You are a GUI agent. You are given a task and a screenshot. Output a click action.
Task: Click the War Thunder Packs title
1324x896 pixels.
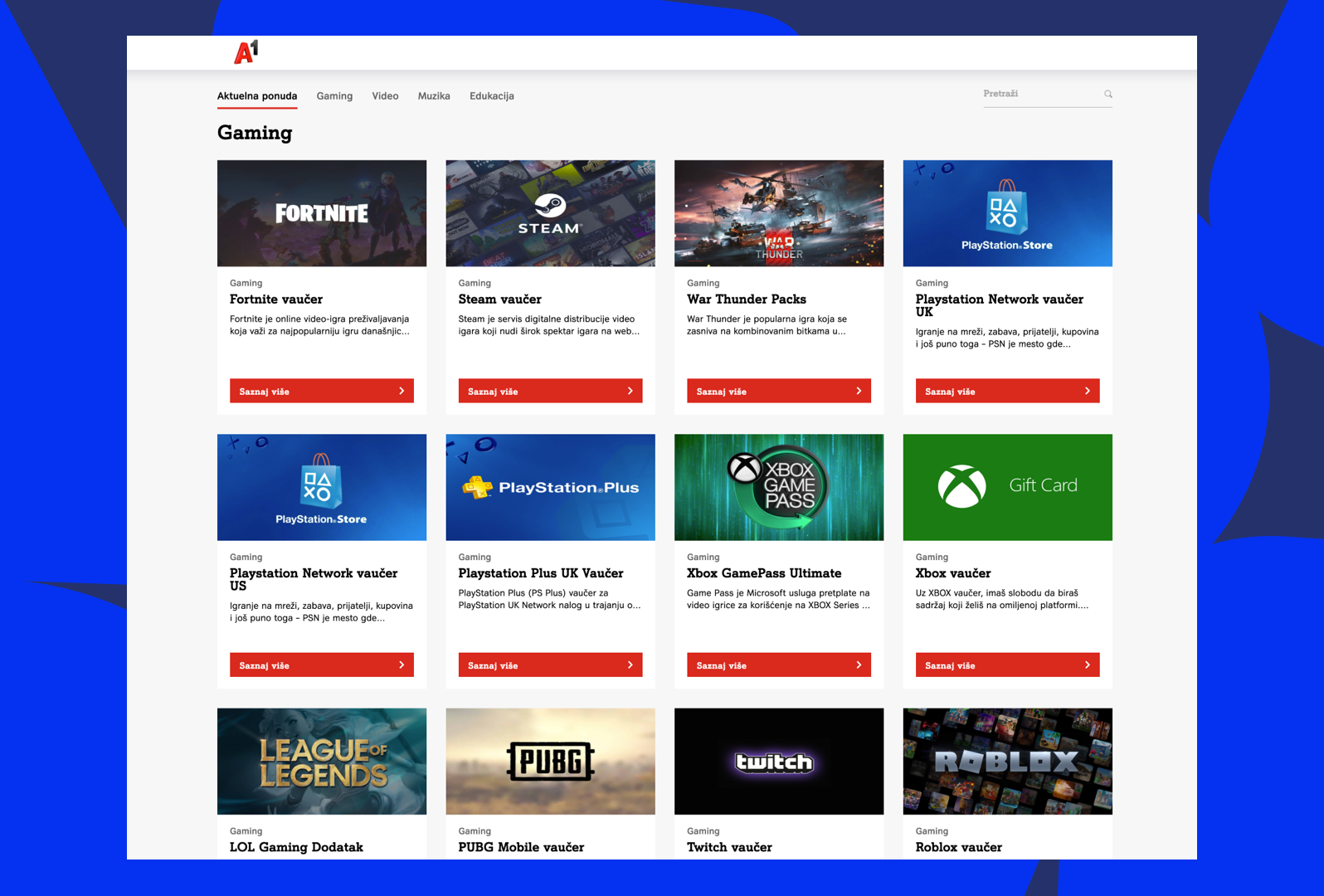coord(747,299)
